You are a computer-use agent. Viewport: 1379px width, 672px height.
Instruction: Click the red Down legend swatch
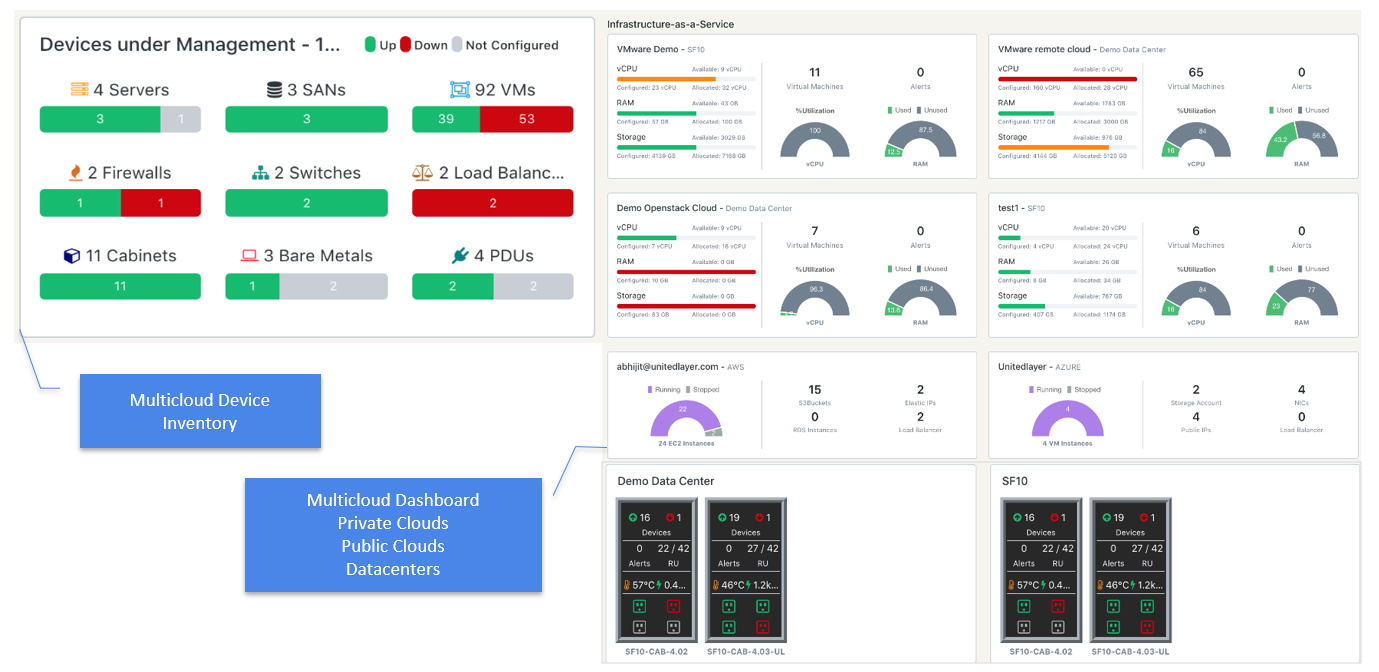405,45
